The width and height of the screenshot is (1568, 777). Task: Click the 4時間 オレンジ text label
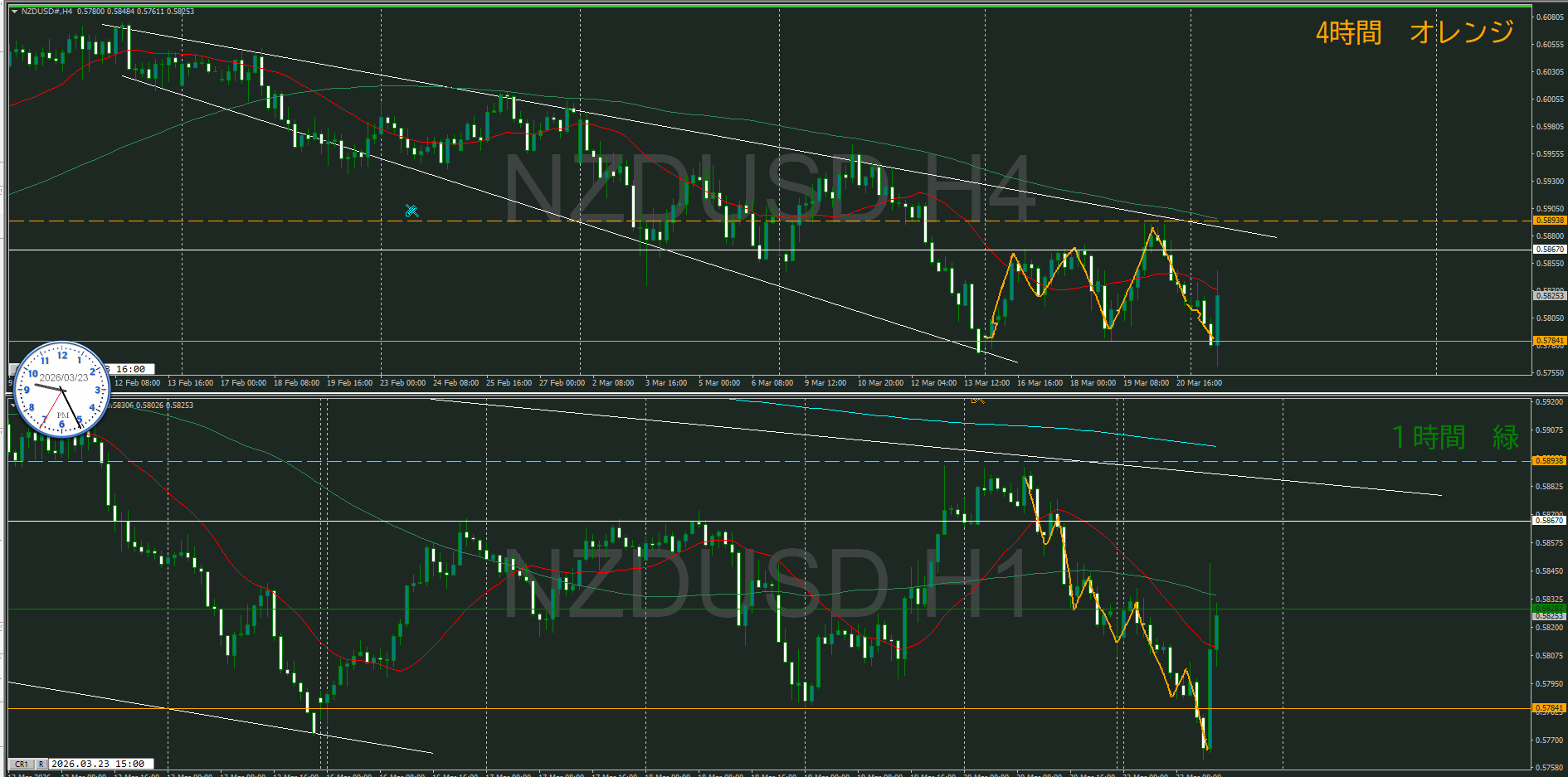tap(1415, 32)
